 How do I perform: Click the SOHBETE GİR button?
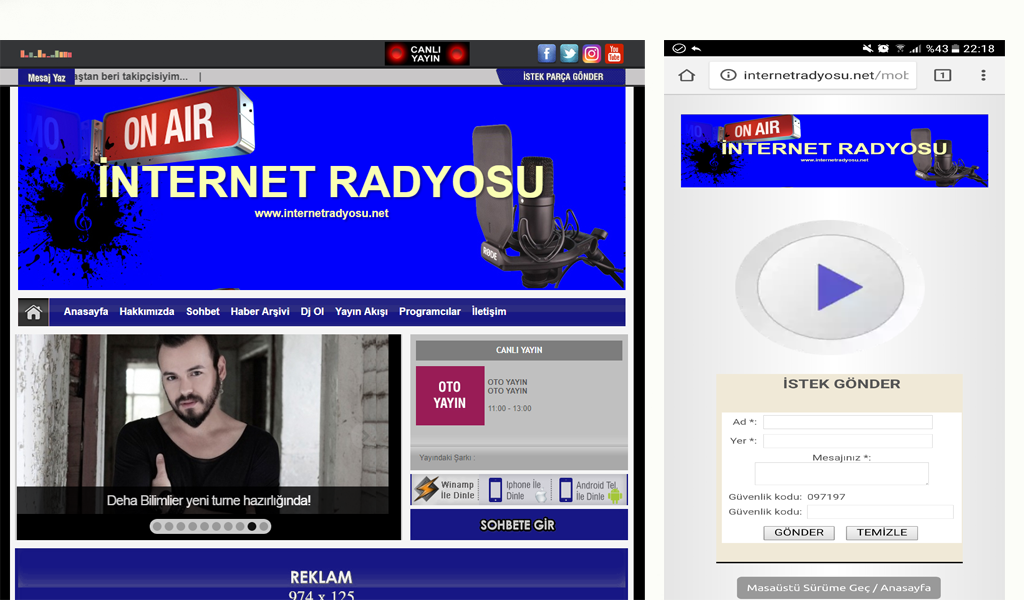click(x=518, y=525)
